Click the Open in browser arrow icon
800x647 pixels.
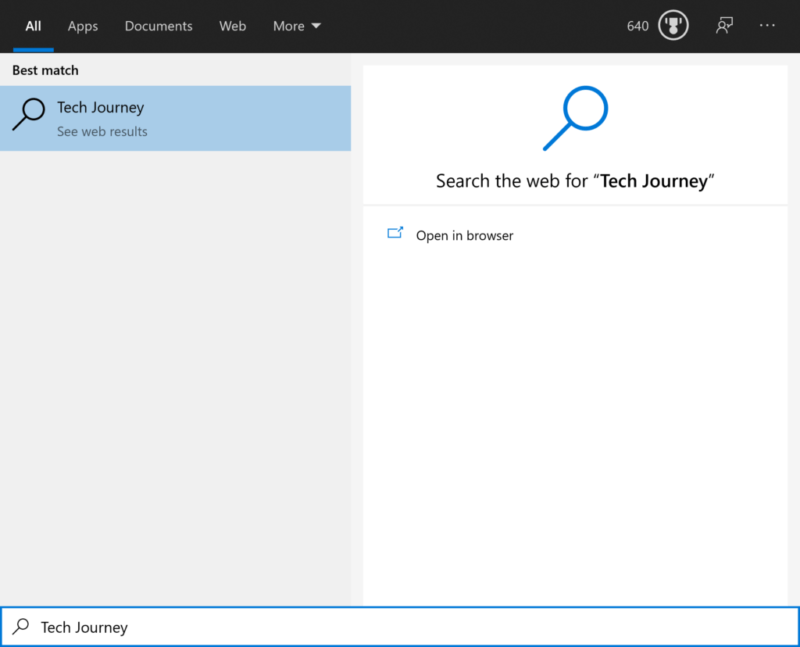pyautogui.click(x=396, y=232)
